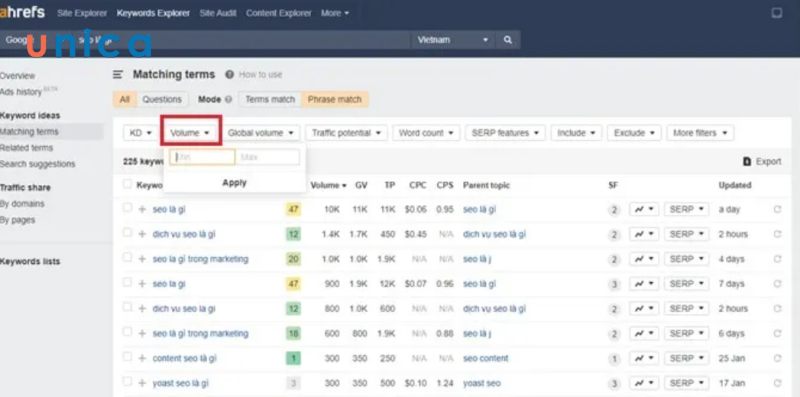Open Content Explorer in top navigation

pyautogui.click(x=279, y=13)
